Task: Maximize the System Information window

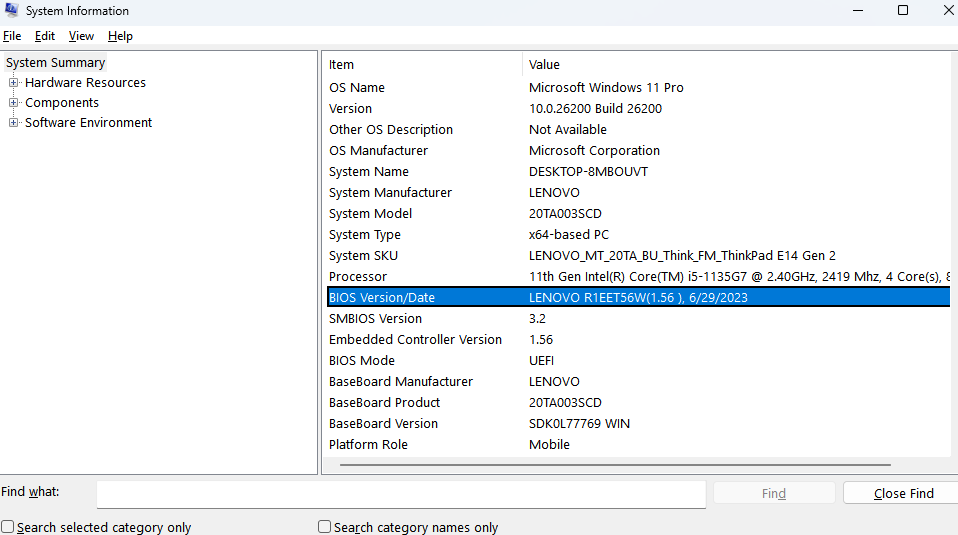Action: [x=902, y=11]
